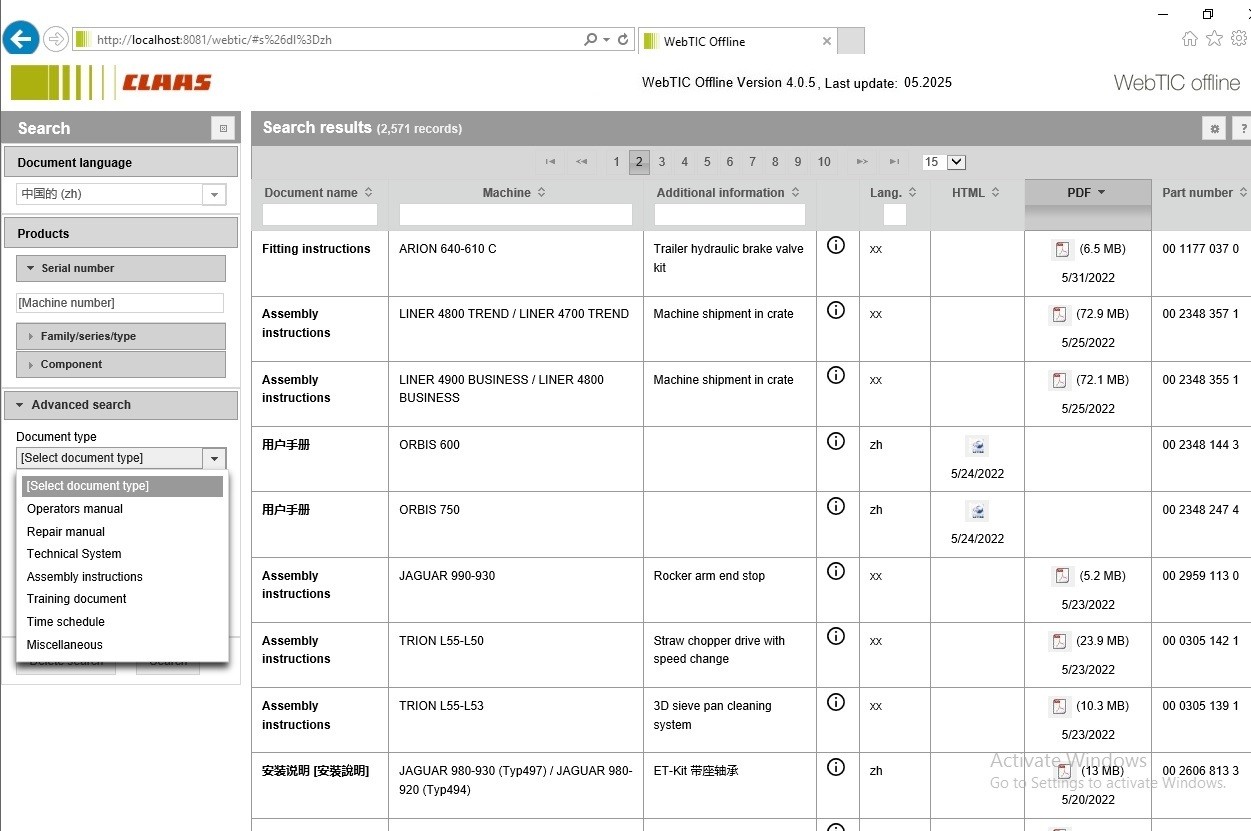The height and width of the screenshot is (831, 1251).
Task: Collapse the Serial number section
Action: coord(121,268)
